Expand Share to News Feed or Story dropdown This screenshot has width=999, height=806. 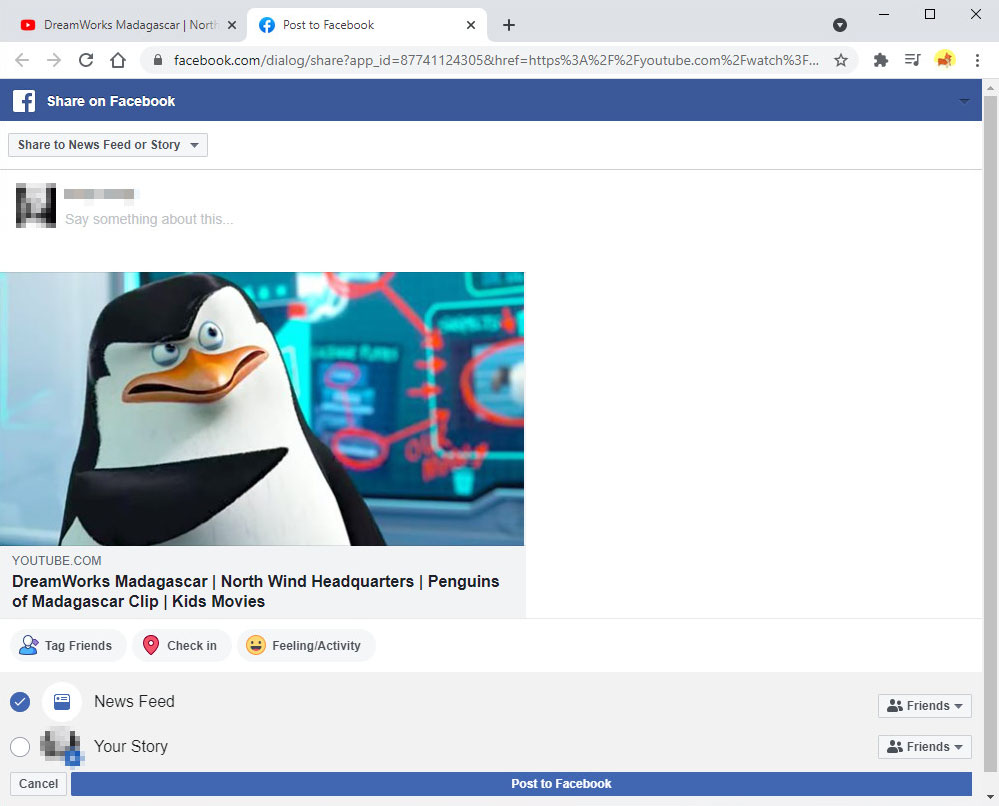coord(108,145)
